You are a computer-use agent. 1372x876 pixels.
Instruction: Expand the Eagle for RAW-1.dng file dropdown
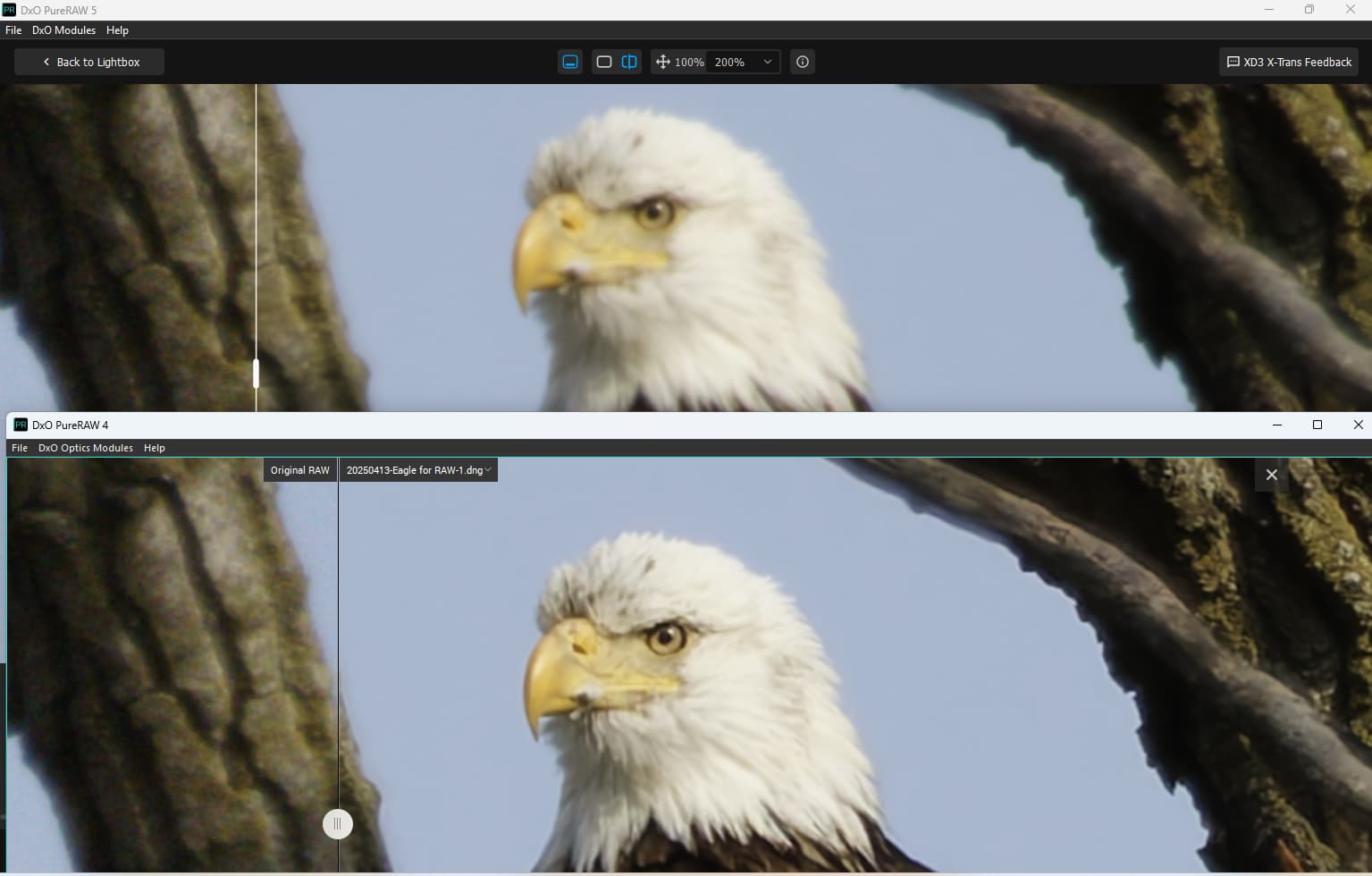418,470
